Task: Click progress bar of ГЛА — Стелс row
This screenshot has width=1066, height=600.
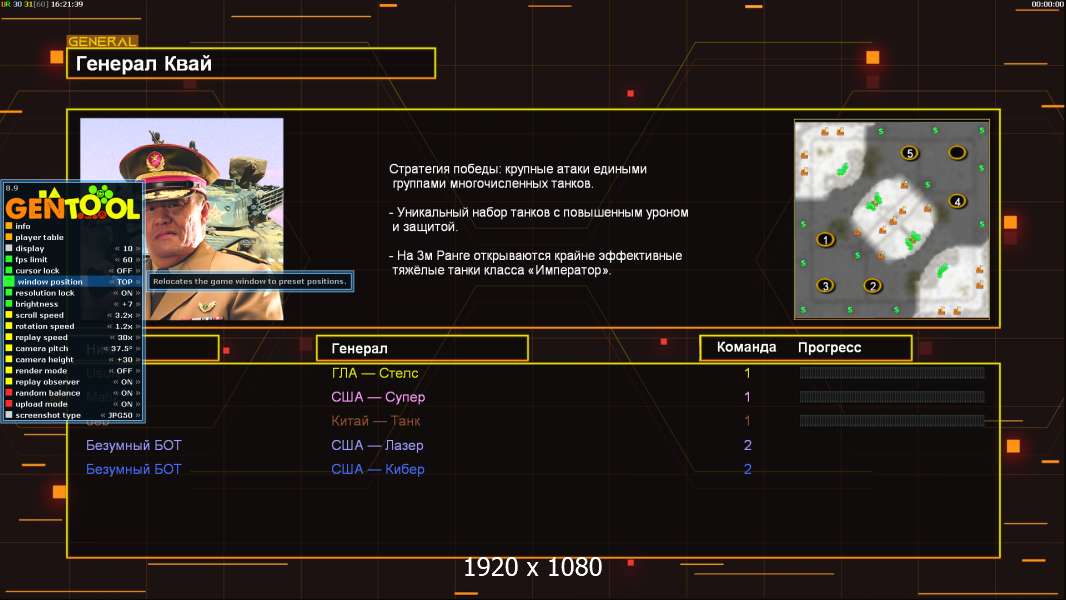Action: (x=892, y=372)
